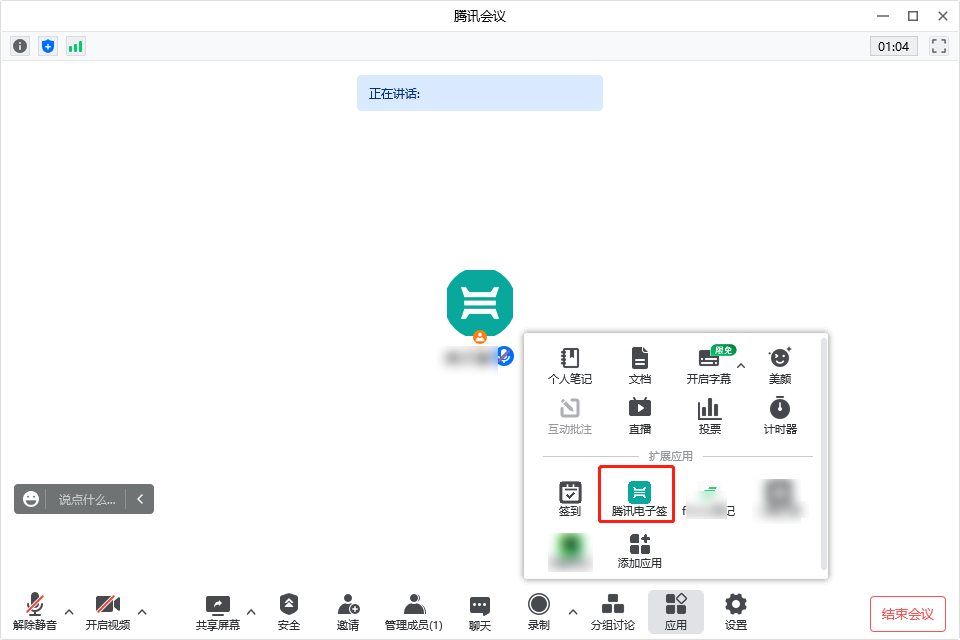The image size is (960, 640).
Task: Click 添加应用 to add apps
Action: coord(640,551)
